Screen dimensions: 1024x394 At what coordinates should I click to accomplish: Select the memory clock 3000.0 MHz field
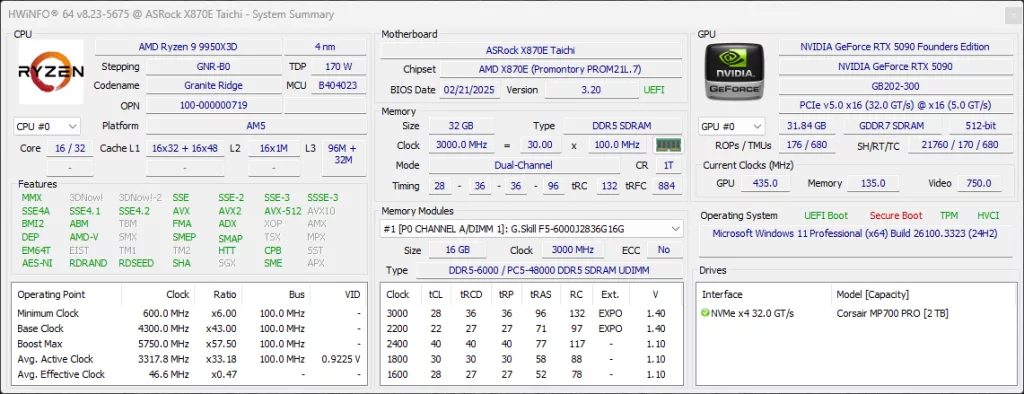click(461, 145)
